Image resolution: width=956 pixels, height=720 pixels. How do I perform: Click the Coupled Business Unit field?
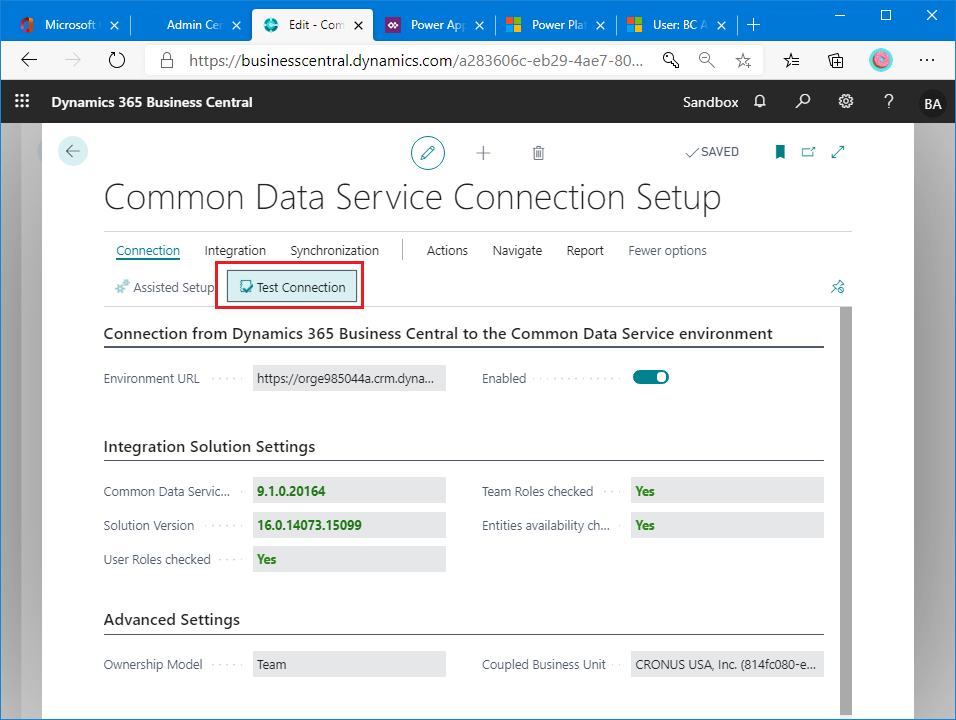[727, 664]
